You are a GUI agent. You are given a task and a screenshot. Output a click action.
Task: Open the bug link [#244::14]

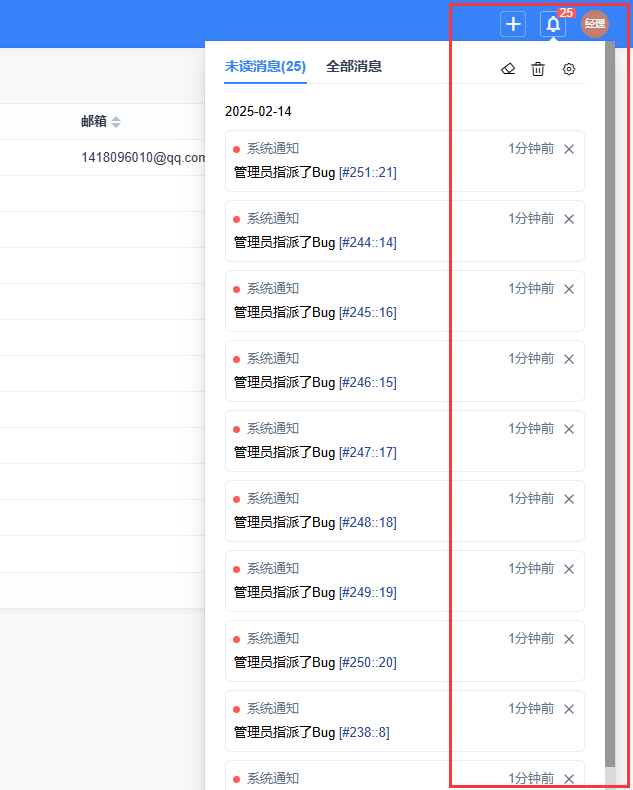pyautogui.click(x=367, y=243)
